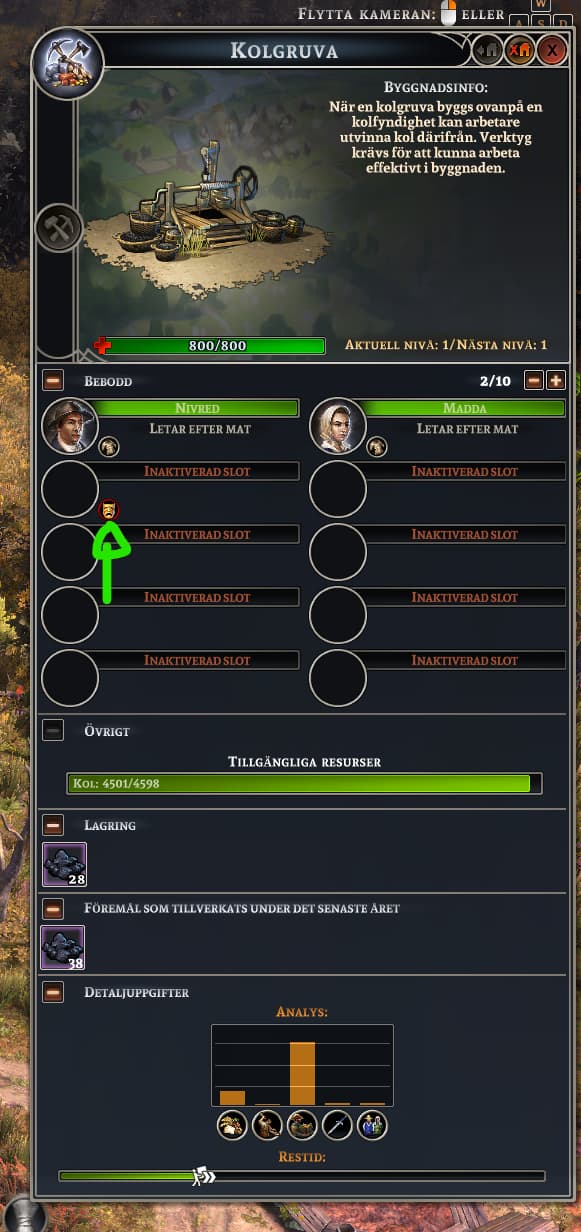Select Madda's worker portrait
The width and height of the screenshot is (581, 1232).
click(x=338, y=426)
